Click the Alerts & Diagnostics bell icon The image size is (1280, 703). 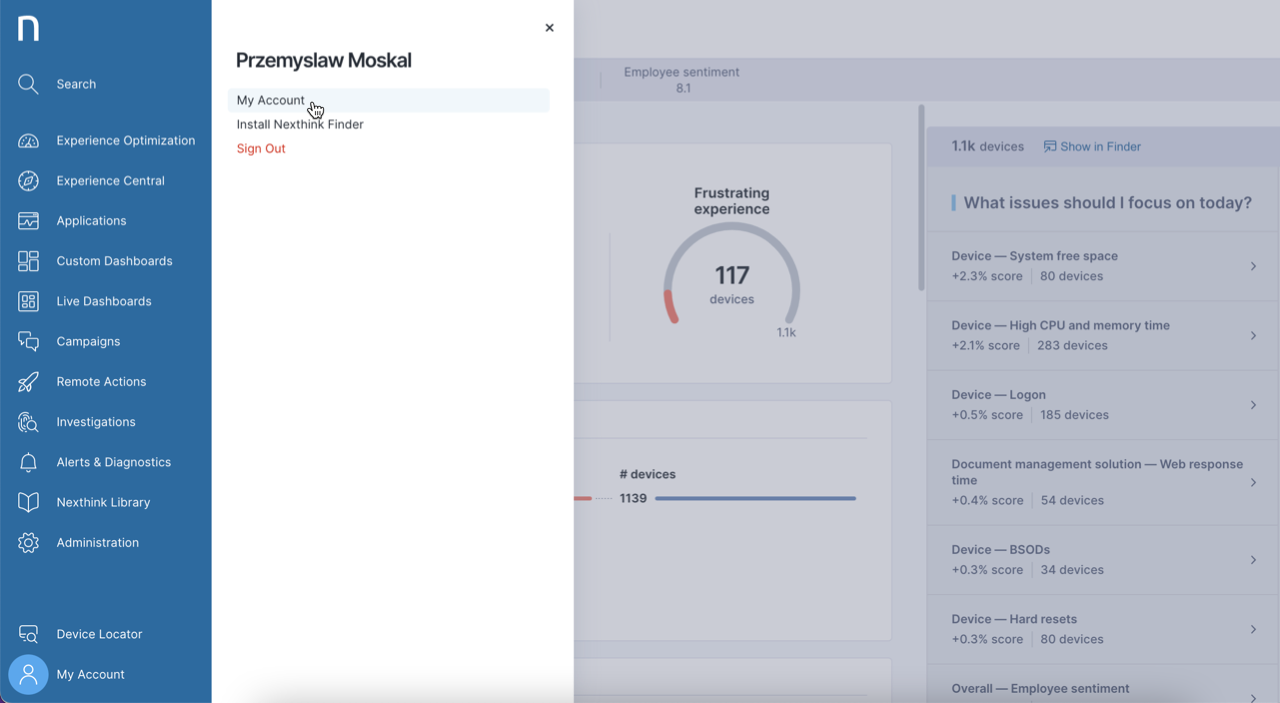tap(28, 462)
